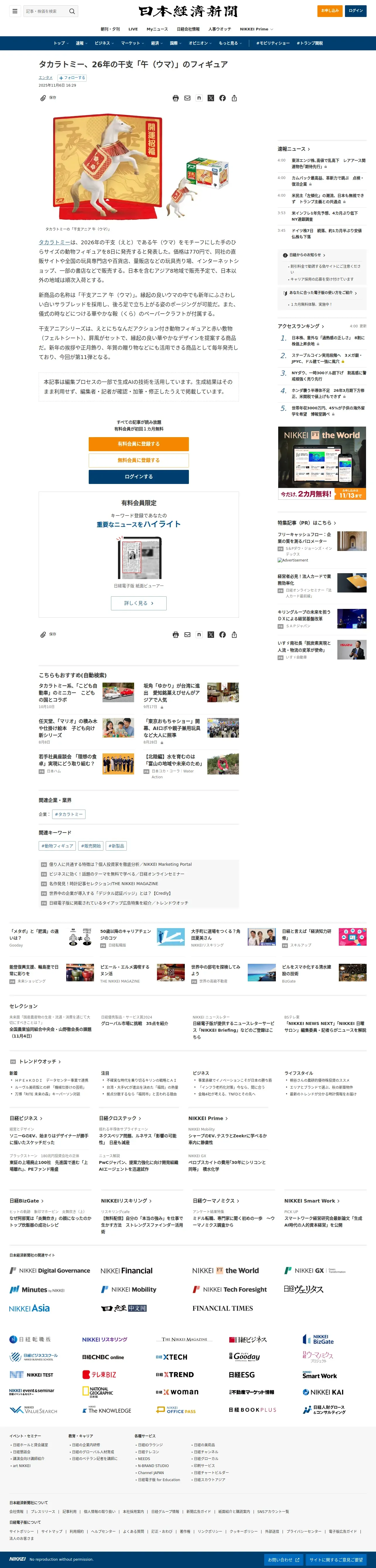Open the 朝刊・夕刊 menu item
Image resolution: width=376 pixels, height=1568 pixels.
click(110, 29)
